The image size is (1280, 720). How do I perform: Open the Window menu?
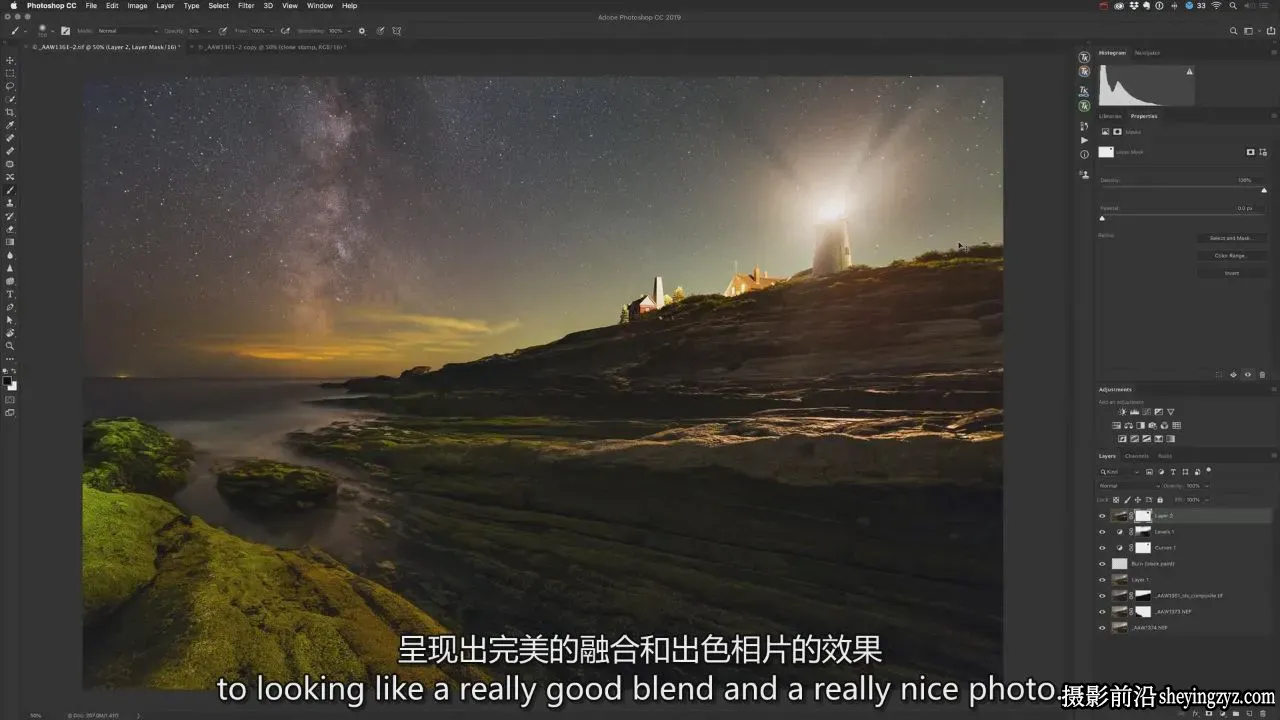point(320,6)
